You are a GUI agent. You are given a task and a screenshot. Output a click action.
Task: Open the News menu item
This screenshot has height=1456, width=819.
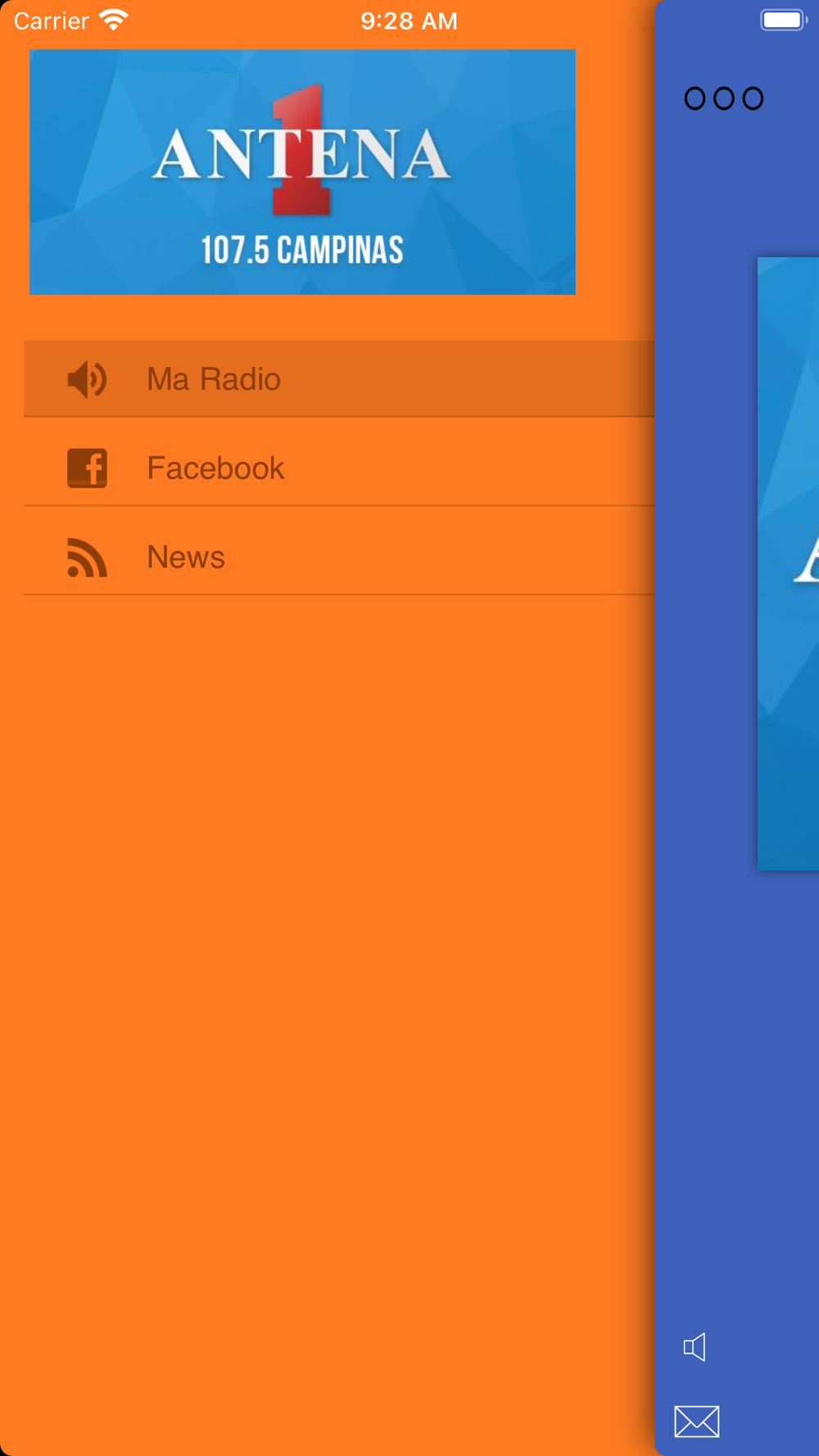point(339,557)
